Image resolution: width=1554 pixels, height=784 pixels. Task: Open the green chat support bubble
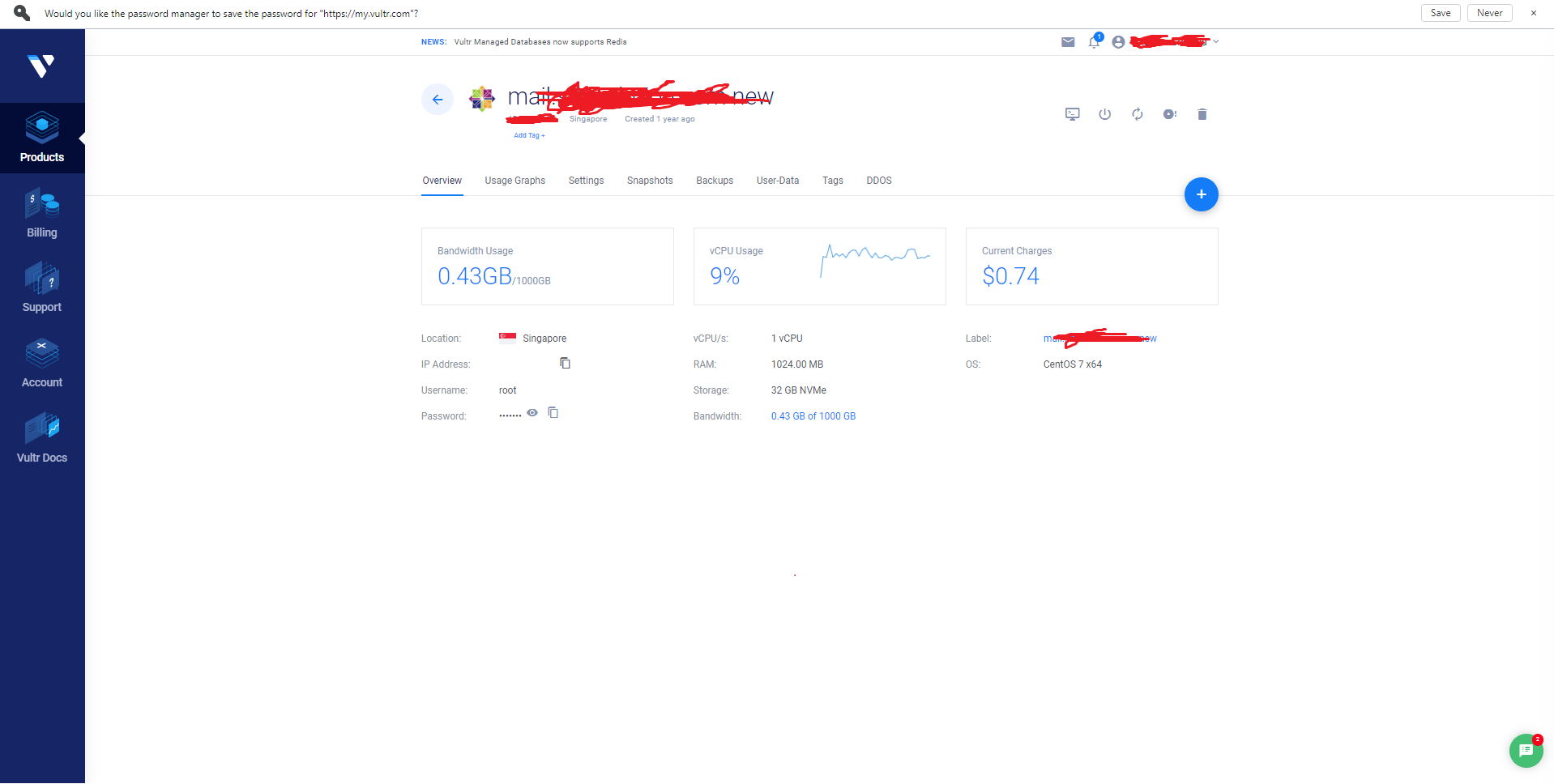(1526, 751)
